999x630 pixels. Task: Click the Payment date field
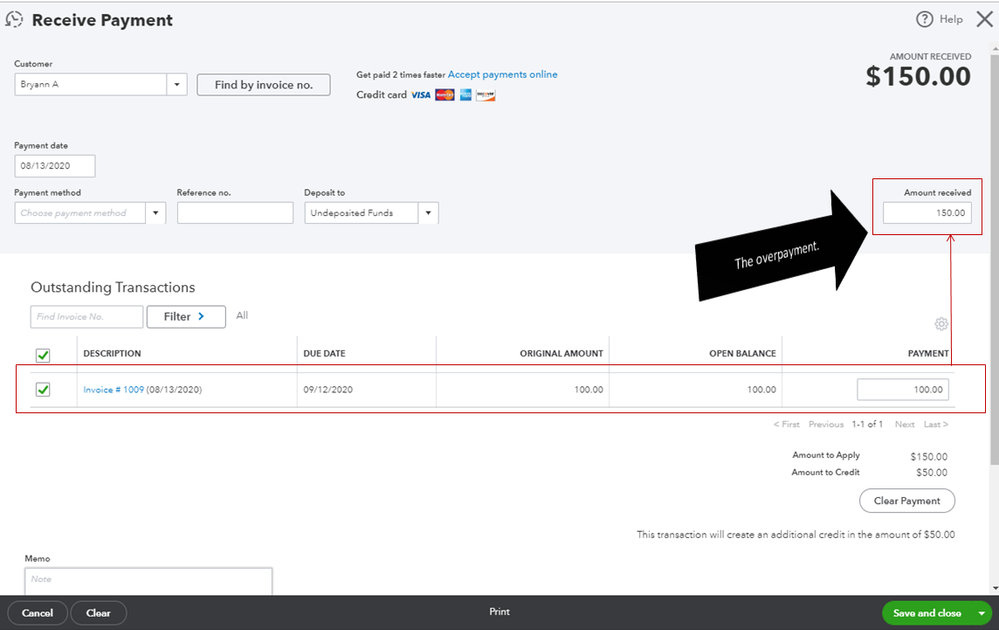(55, 166)
